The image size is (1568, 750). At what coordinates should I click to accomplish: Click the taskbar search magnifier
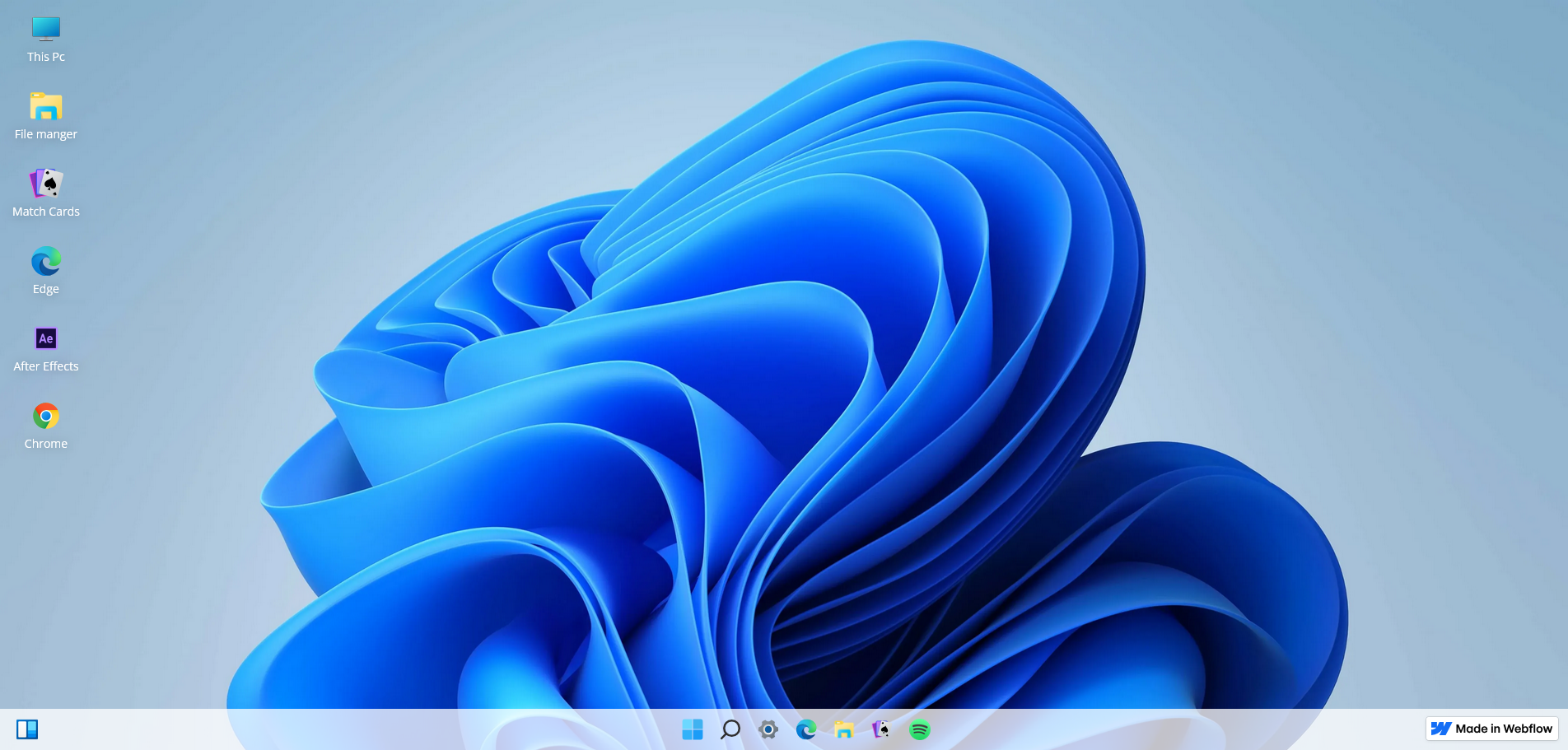pos(730,729)
